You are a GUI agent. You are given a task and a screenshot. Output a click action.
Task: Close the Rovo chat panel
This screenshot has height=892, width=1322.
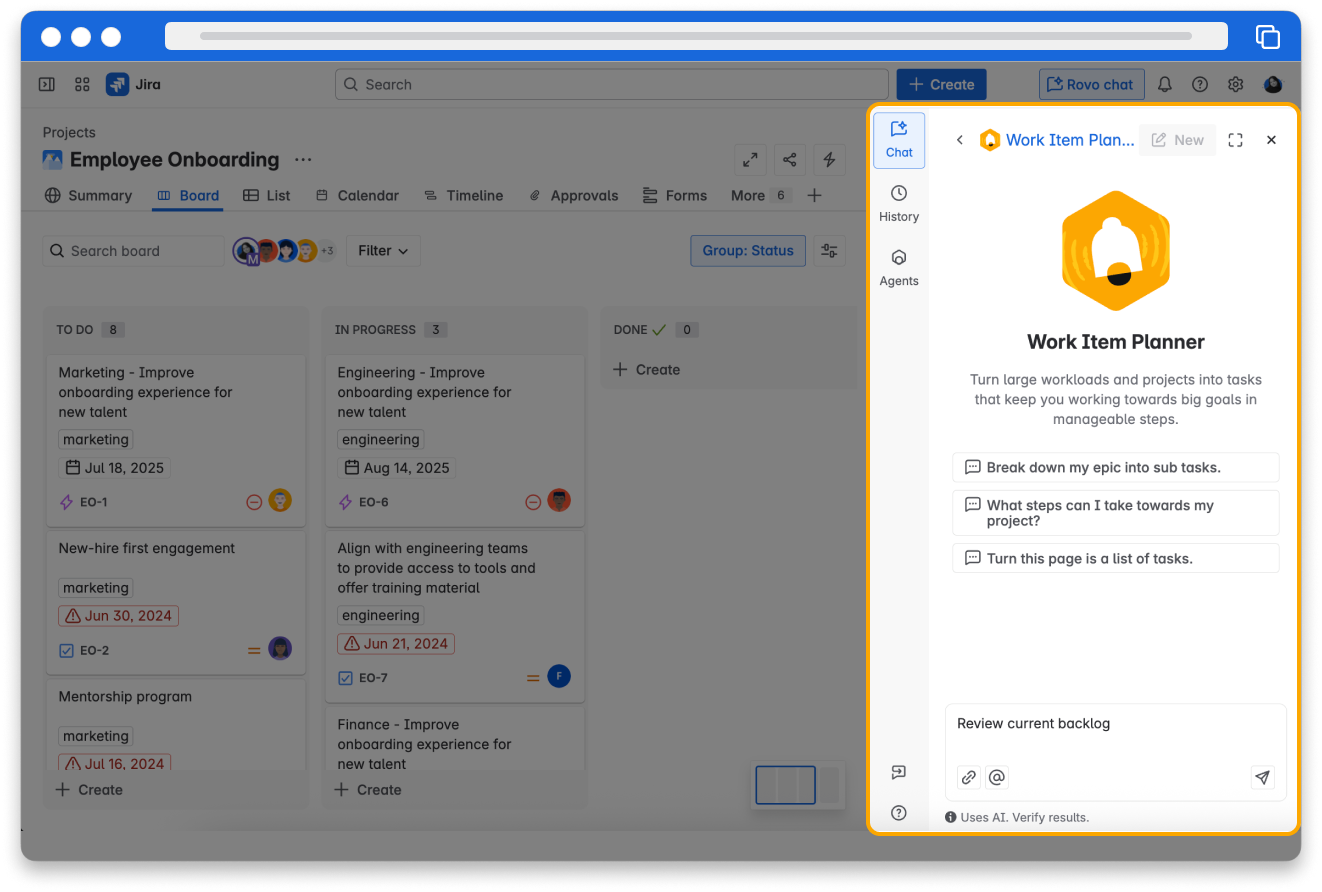pyautogui.click(x=1272, y=140)
